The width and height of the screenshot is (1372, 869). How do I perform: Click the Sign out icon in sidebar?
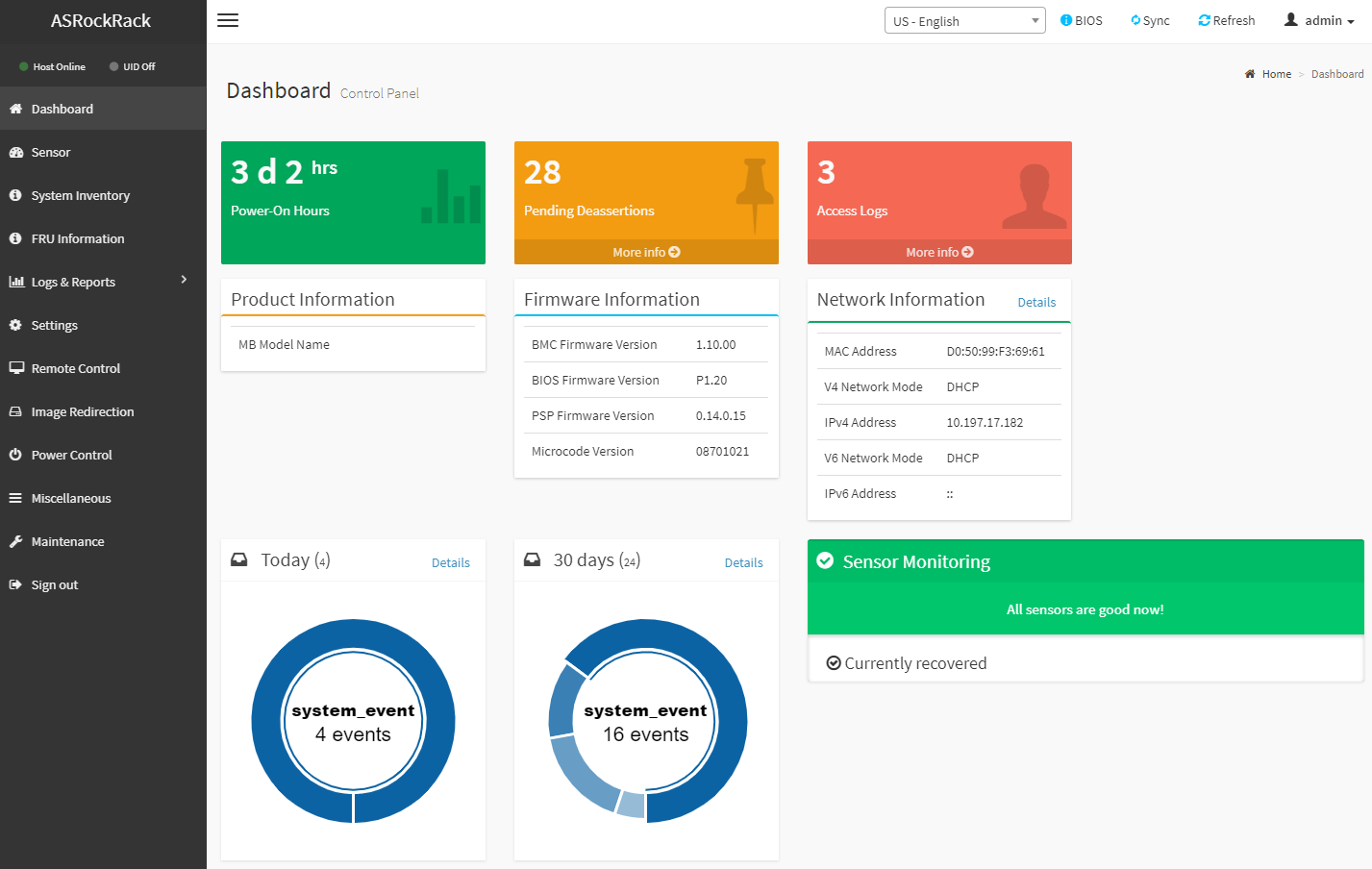tap(16, 584)
